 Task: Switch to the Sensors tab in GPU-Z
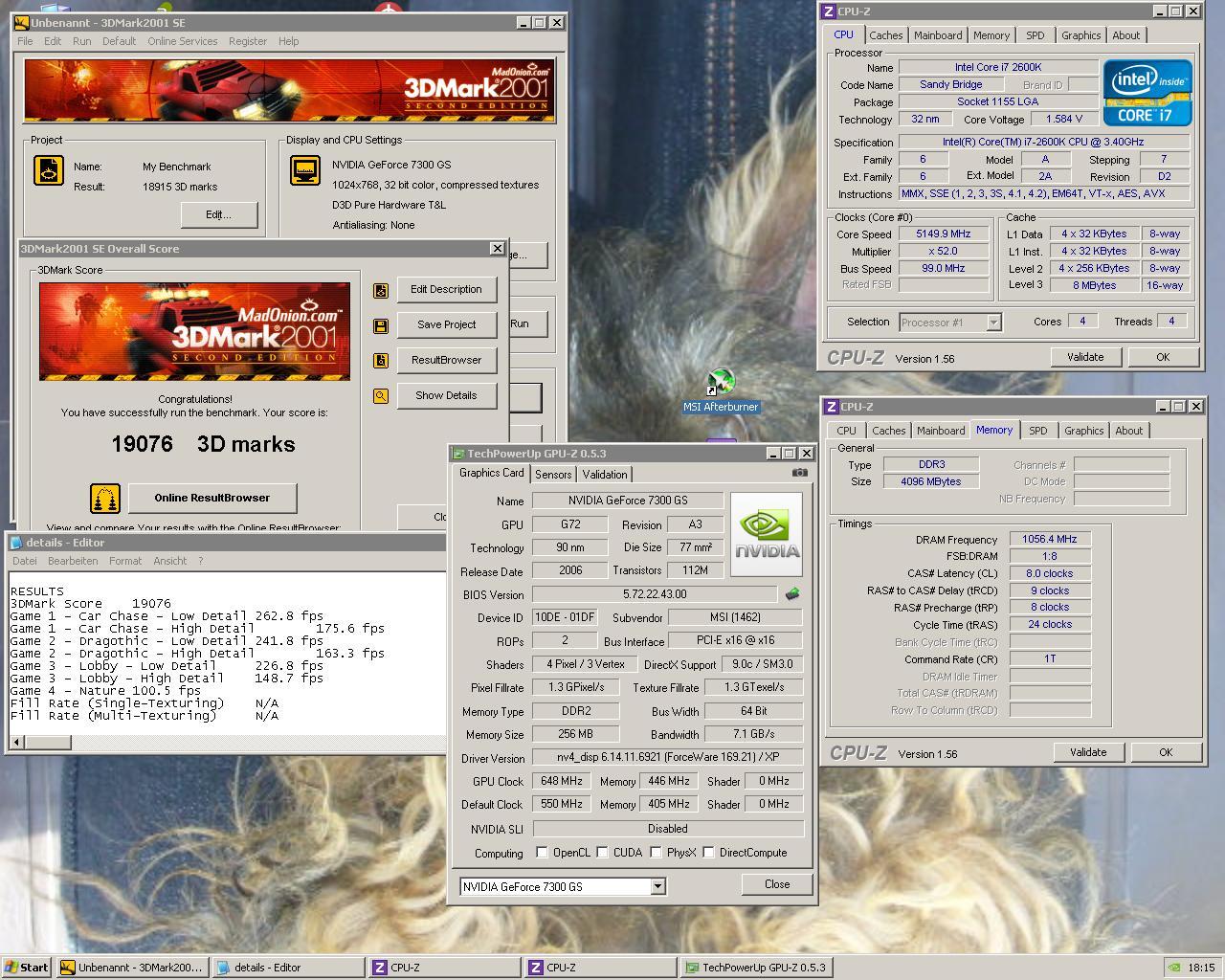click(x=553, y=475)
